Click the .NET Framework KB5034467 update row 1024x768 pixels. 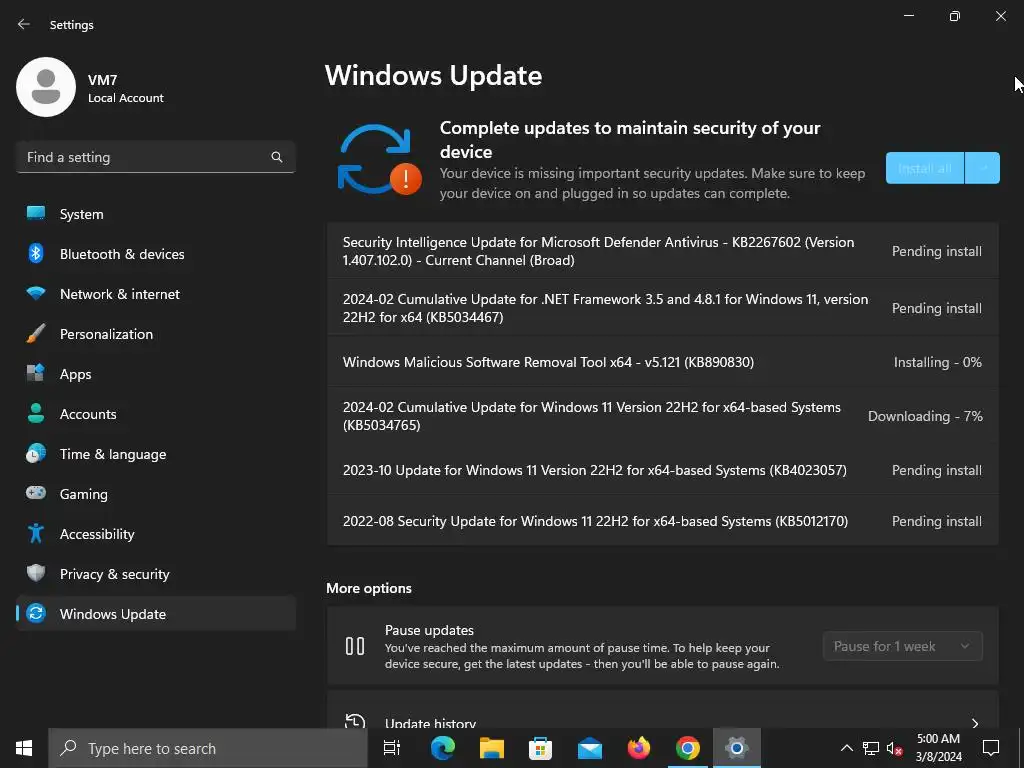663,308
